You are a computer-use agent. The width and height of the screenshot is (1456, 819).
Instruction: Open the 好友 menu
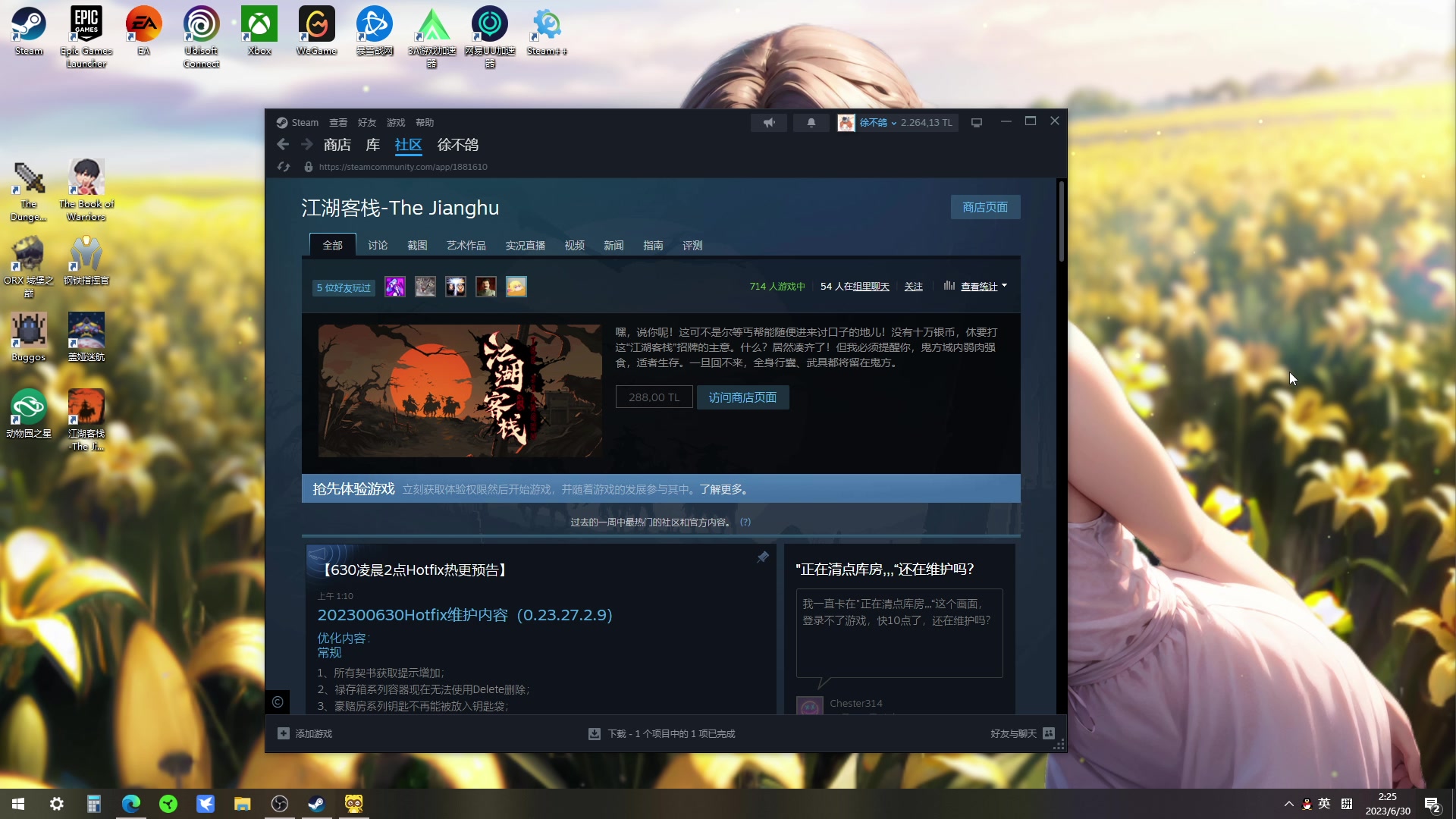click(367, 122)
